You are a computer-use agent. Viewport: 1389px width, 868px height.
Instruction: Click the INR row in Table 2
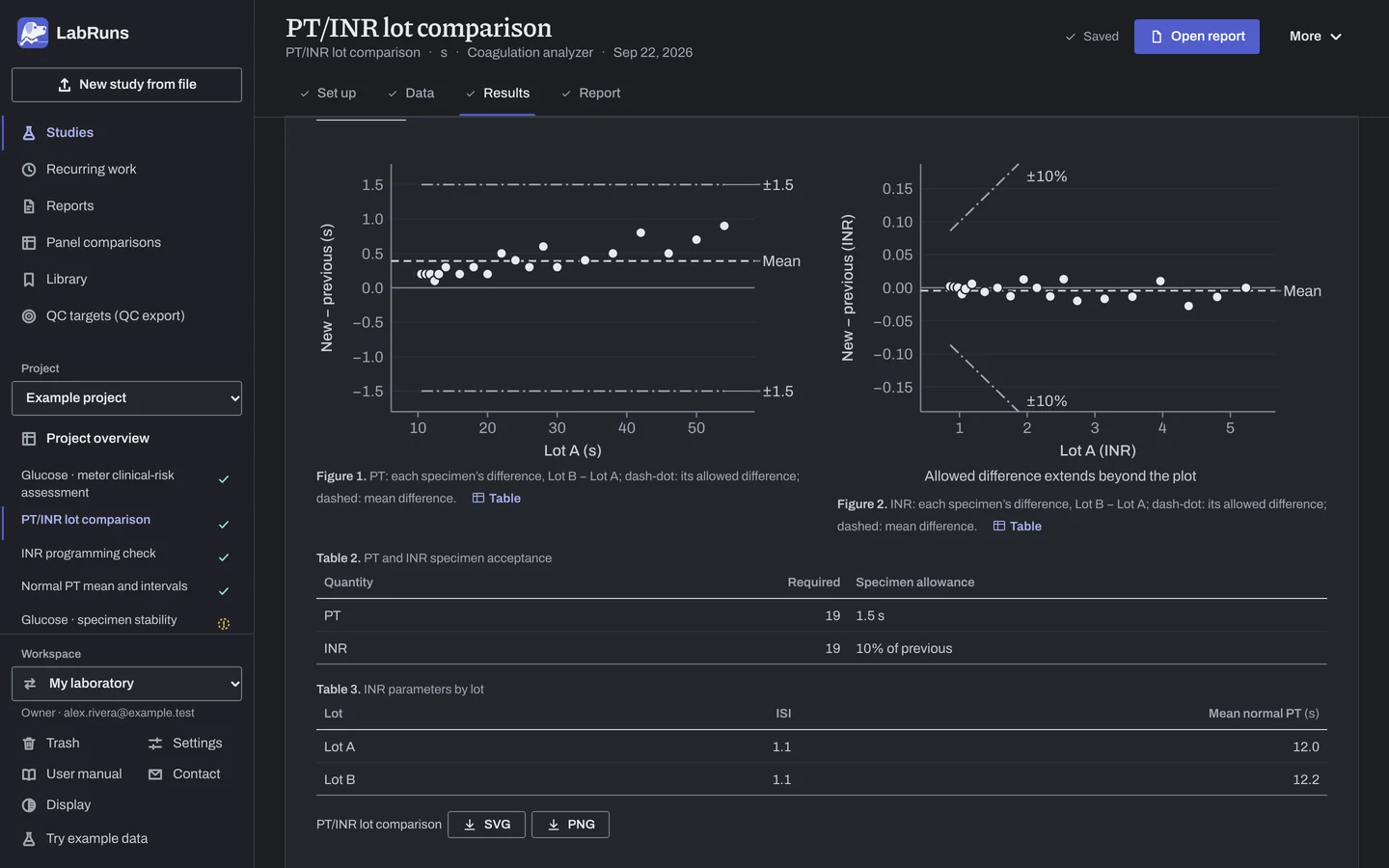pyautogui.click(x=822, y=649)
